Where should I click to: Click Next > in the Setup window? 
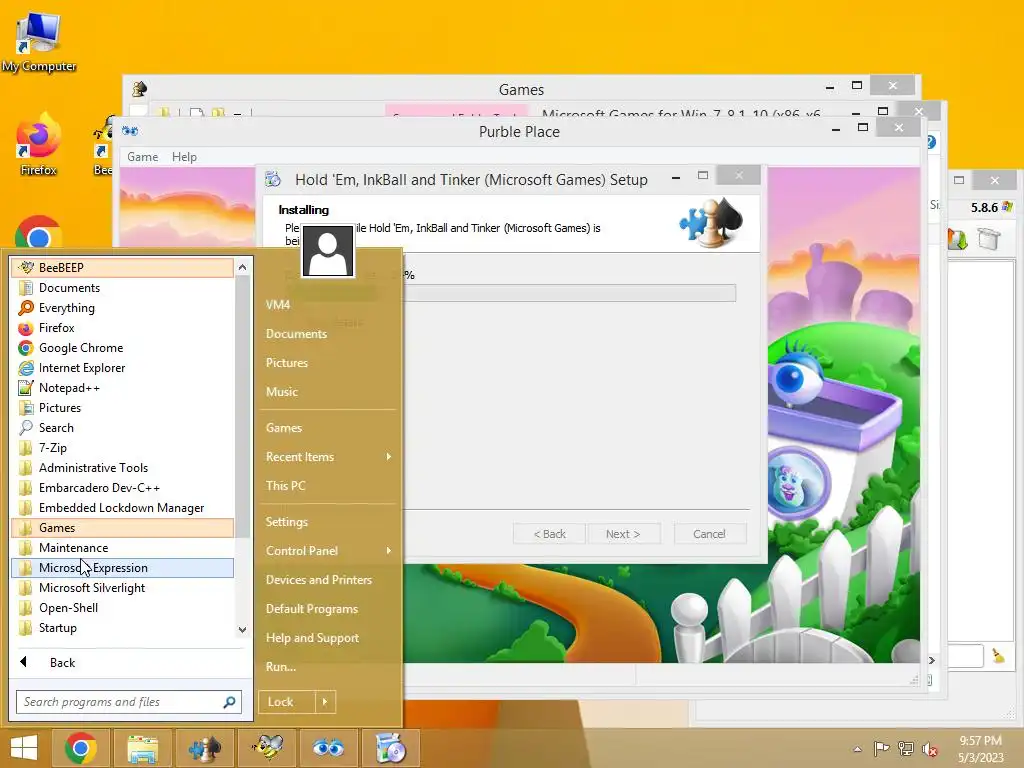click(x=623, y=534)
